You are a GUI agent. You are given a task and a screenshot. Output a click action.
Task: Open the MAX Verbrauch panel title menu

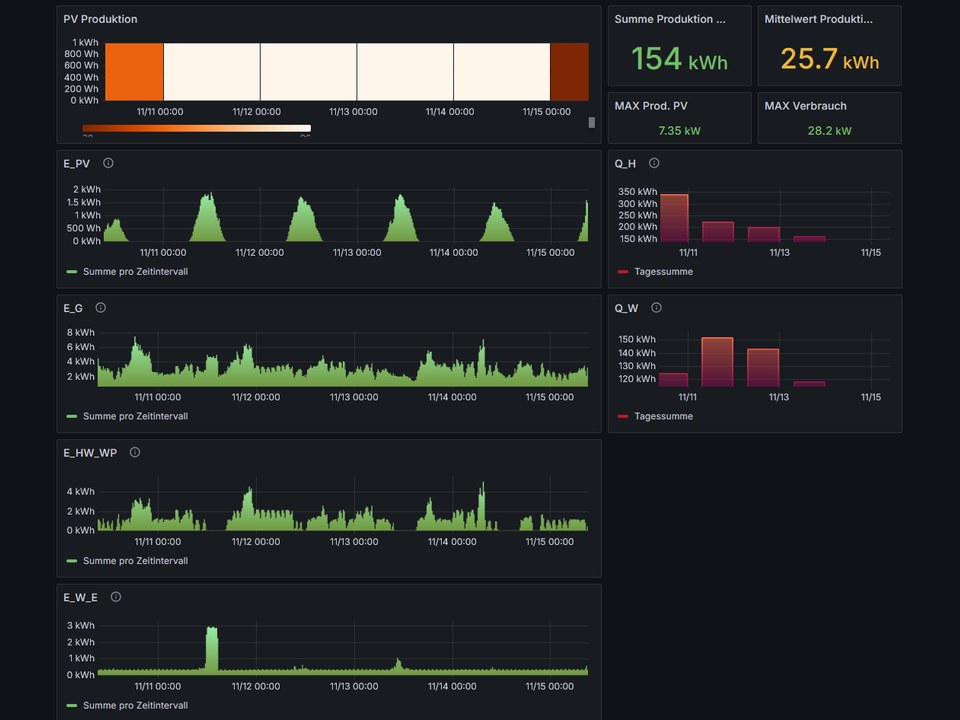806,106
